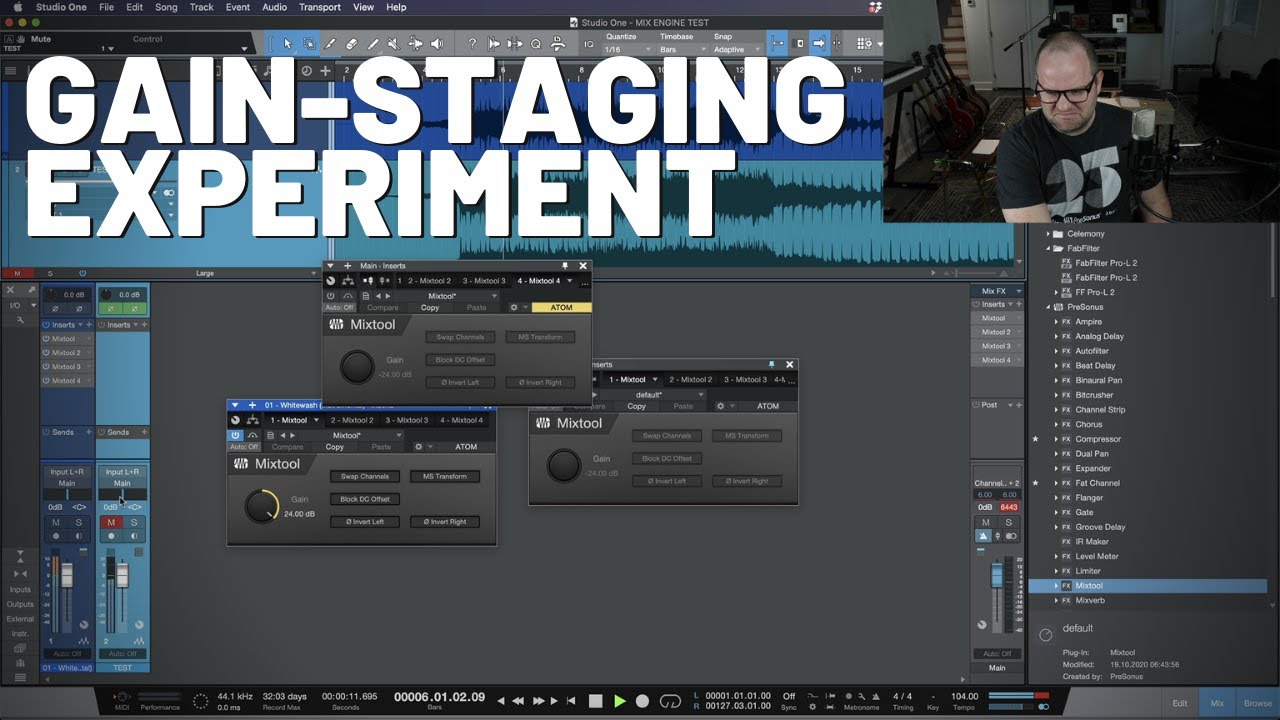Select the Listen speaker tool
This screenshot has width=1280, height=720.
click(x=437, y=44)
